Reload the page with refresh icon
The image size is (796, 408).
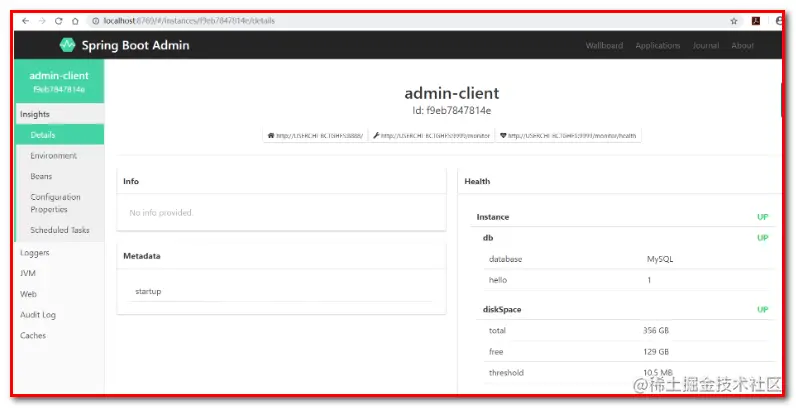tap(58, 21)
